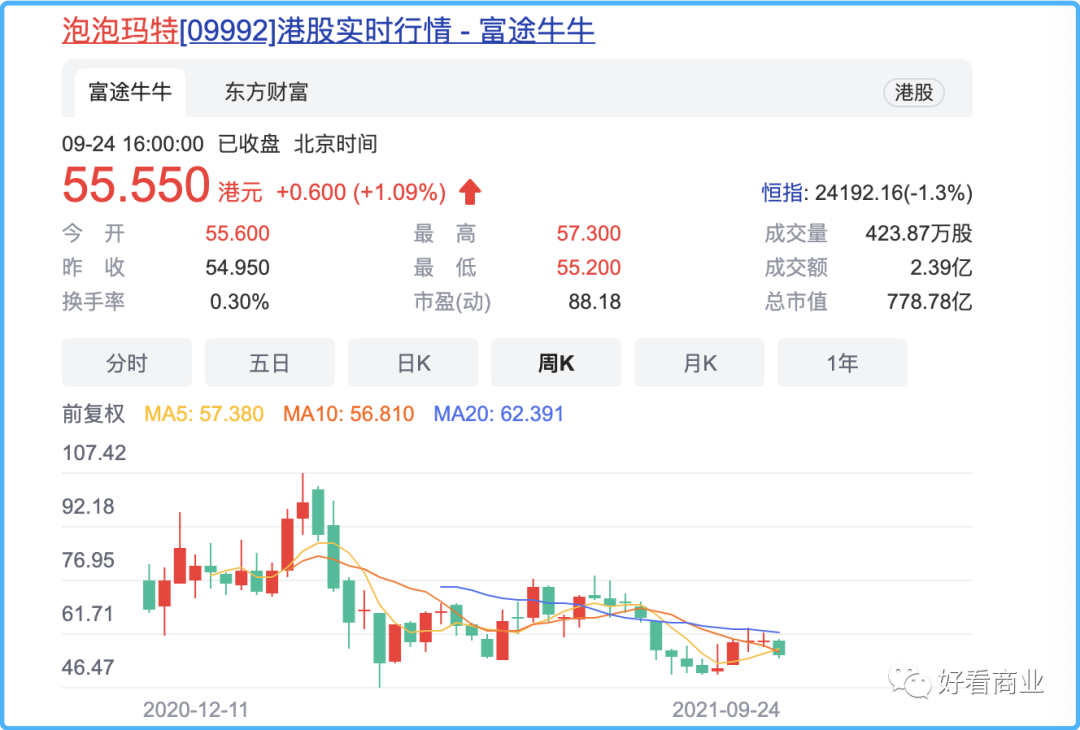The height and width of the screenshot is (730, 1080).
Task: Click the current price 55.550
Action: point(136,185)
